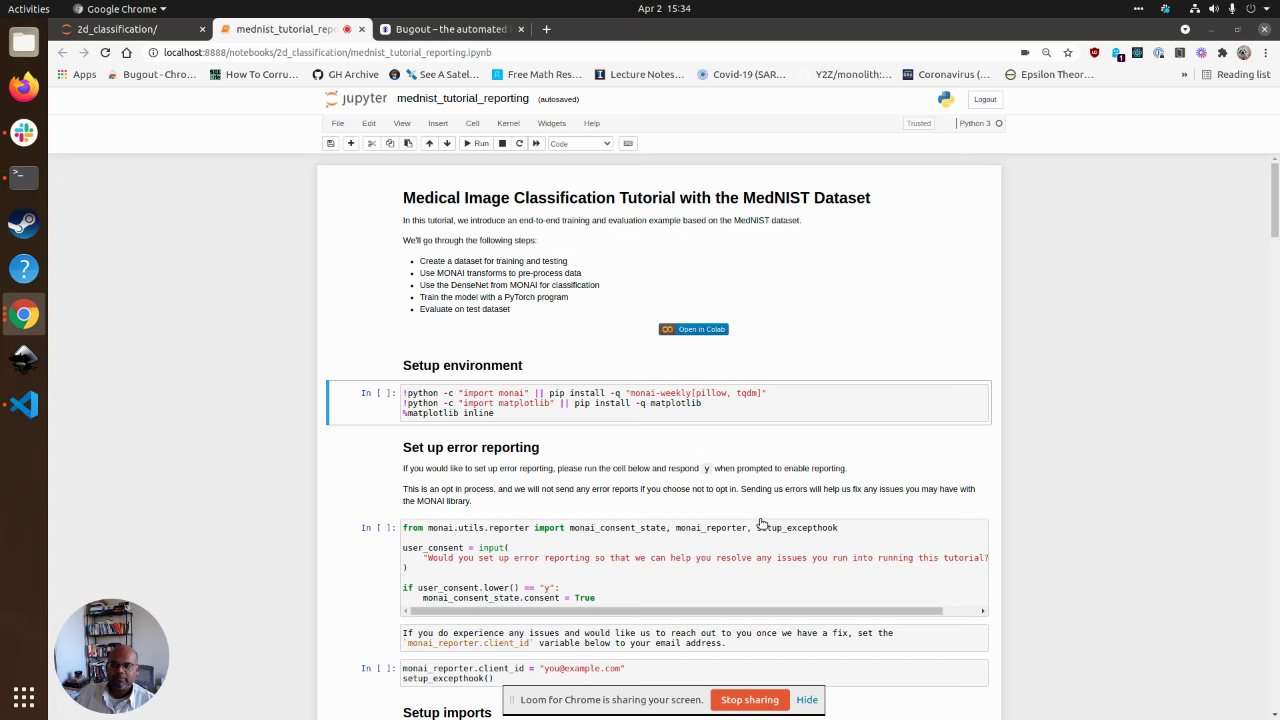Open the Insert menu in Jupyter

(x=438, y=123)
